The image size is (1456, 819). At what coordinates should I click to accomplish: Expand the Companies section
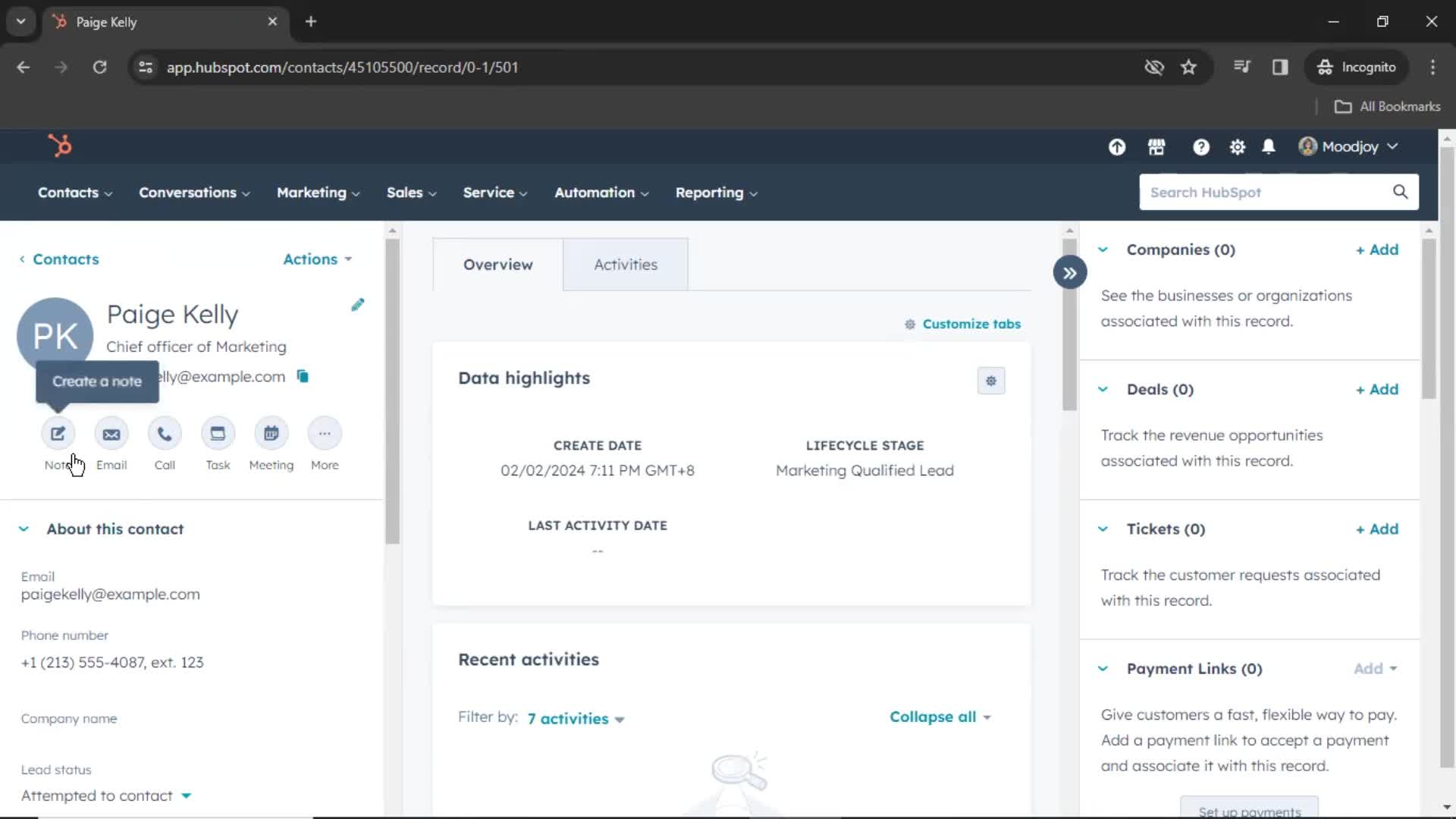coord(1104,249)
